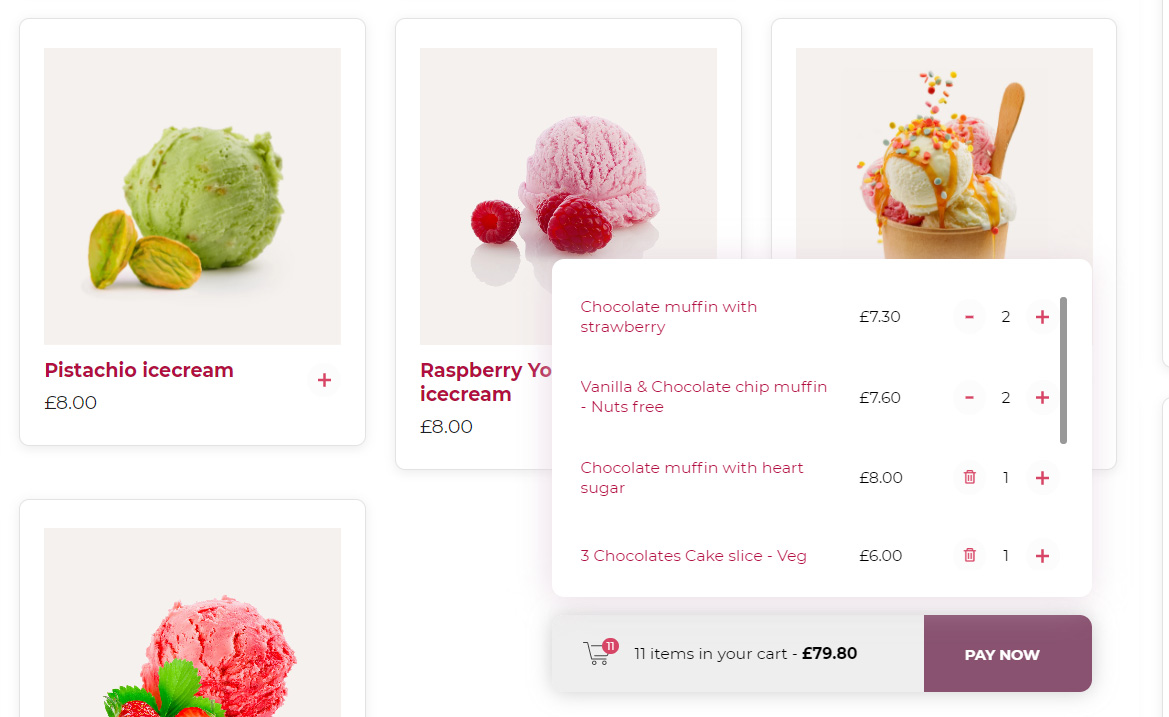Open Chocolate muffin with heart sugar link
1169x717 pixels.
[692, 478]
